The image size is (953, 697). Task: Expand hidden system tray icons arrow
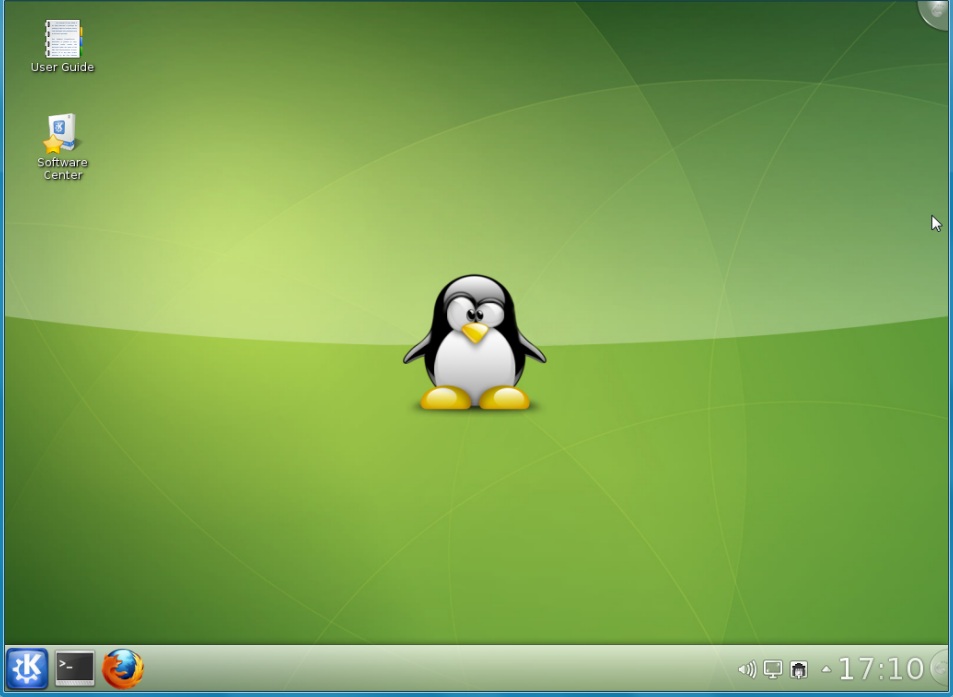[826, 670]
